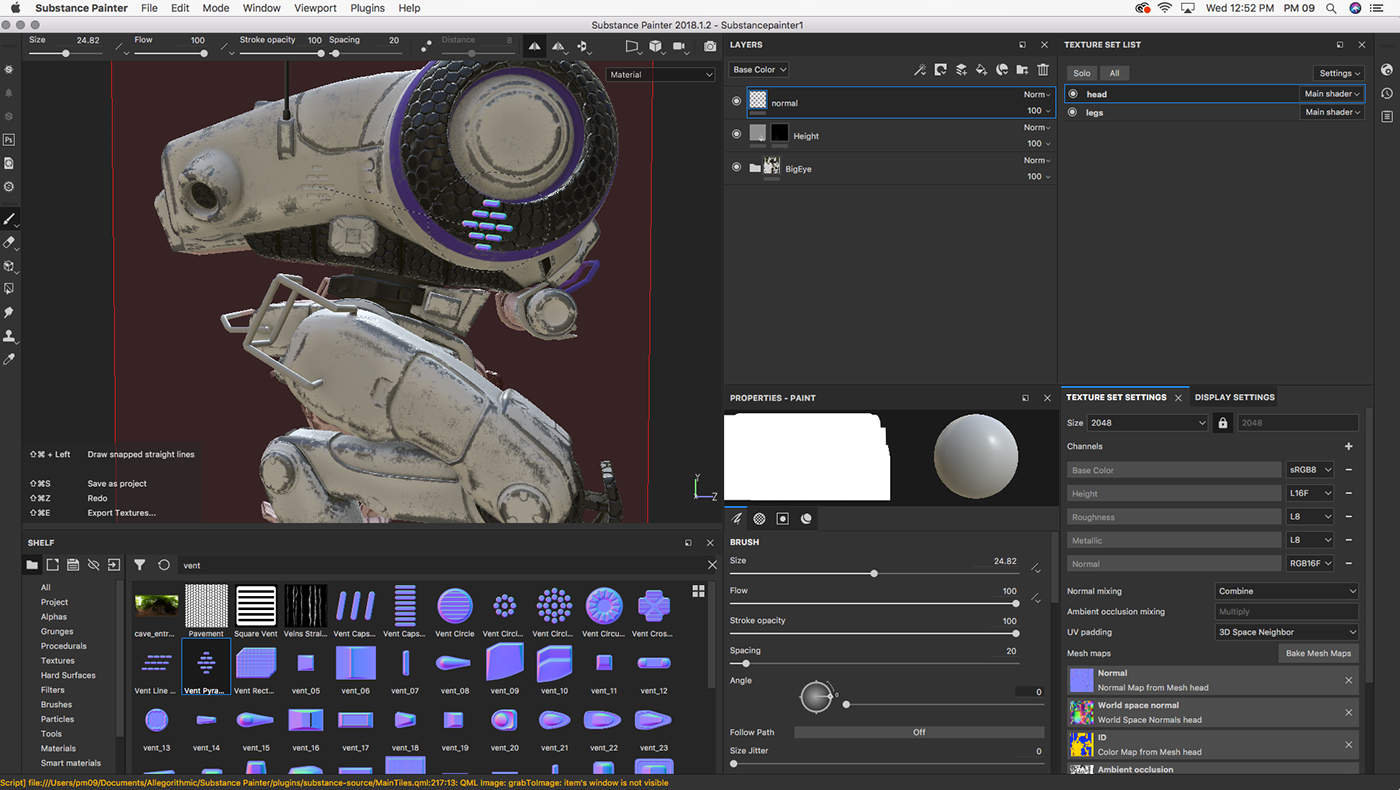Click the All button in Texture Set List

pyautogui.click(x=1114, y=73)
